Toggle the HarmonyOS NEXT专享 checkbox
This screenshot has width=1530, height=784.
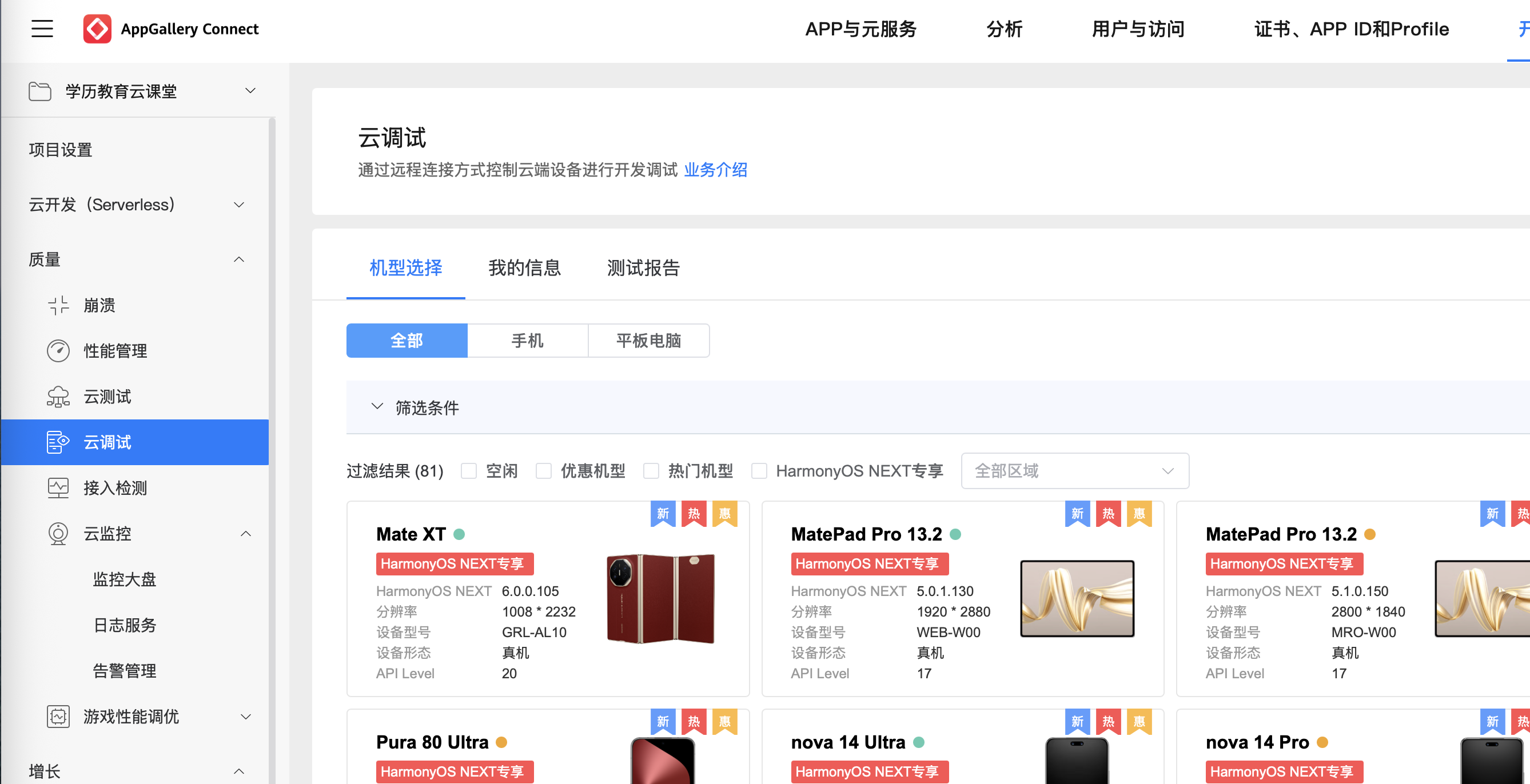click(x=759, y=471)
